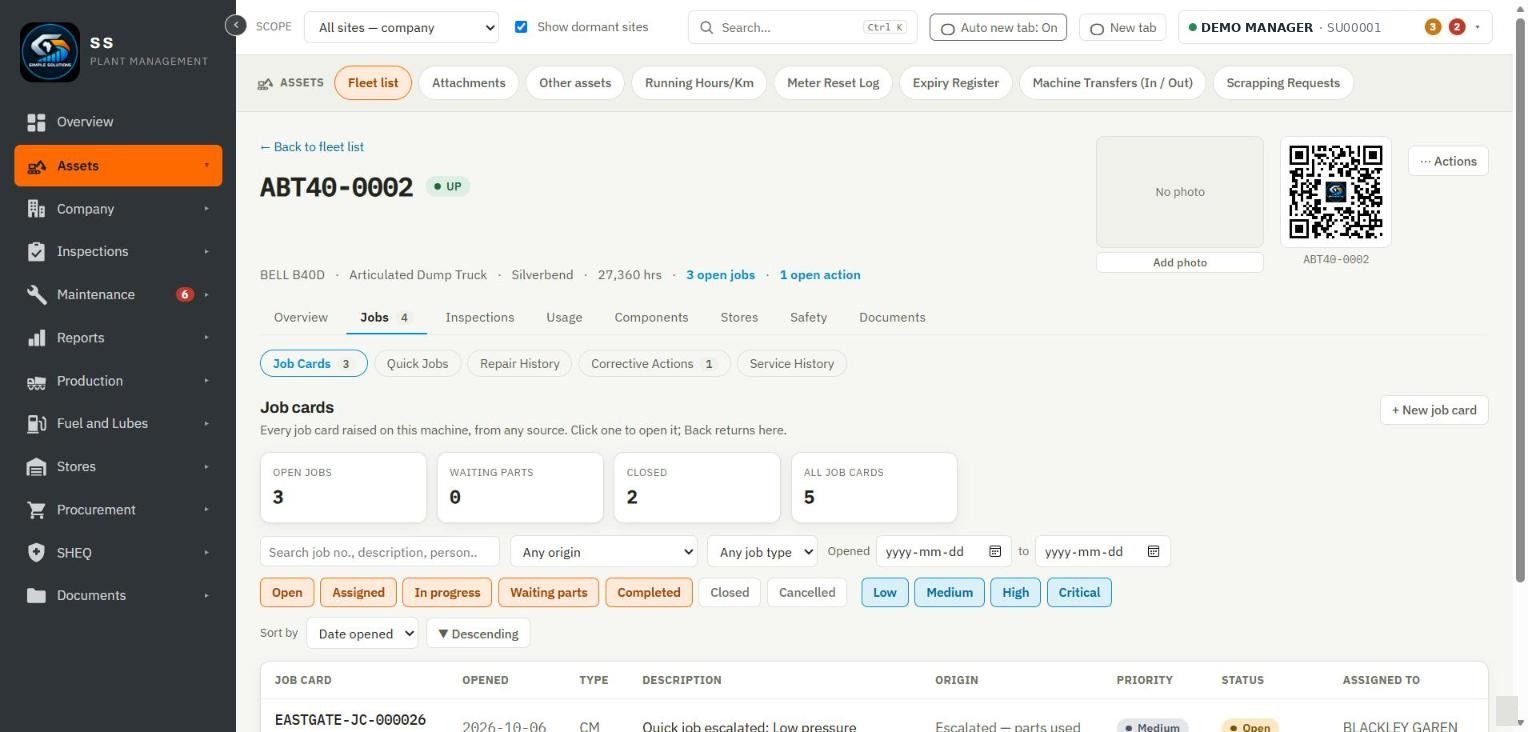Open the ABT40-0002 QR code
This screenshot has height=732, width=1528.
click(1335, 192)
